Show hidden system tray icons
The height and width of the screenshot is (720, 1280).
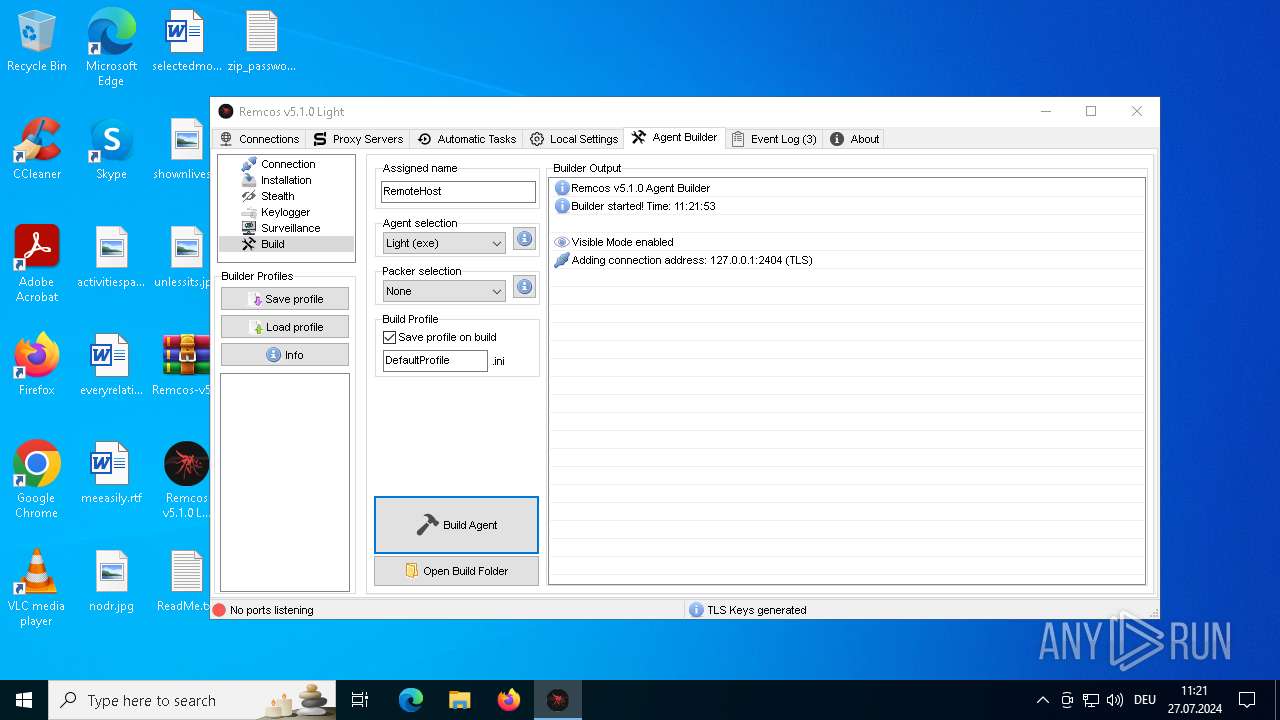tap(1043, 700)
